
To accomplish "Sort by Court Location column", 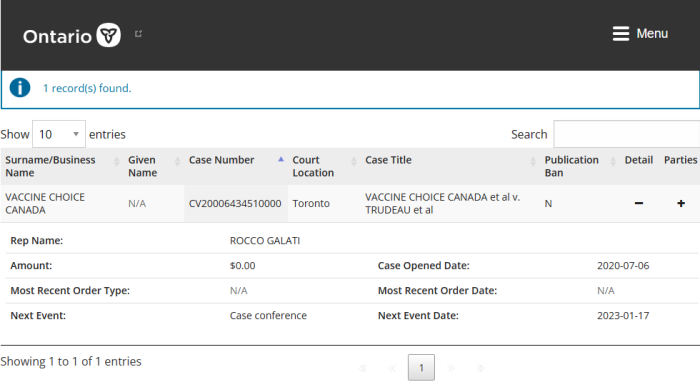I will coord(324,166).
